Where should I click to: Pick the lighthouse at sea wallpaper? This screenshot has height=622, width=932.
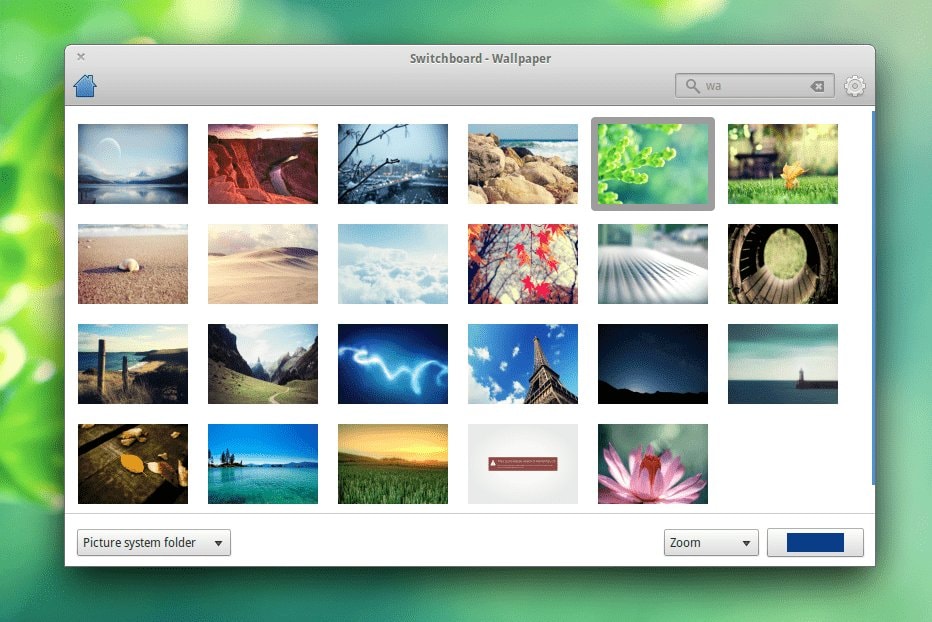tap(782, 363)
